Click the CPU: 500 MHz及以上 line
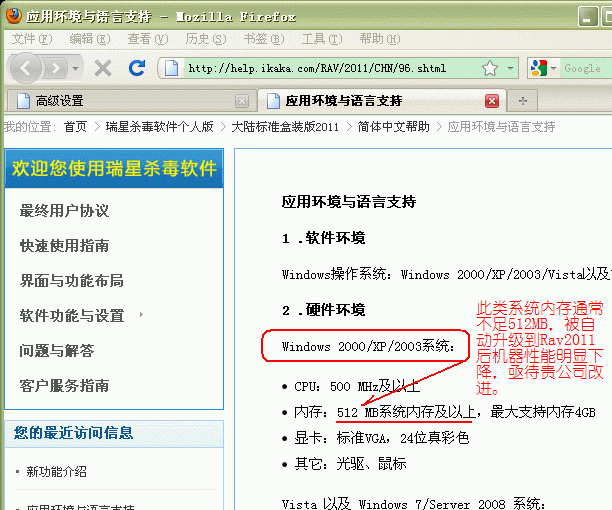 coord(357,387)
